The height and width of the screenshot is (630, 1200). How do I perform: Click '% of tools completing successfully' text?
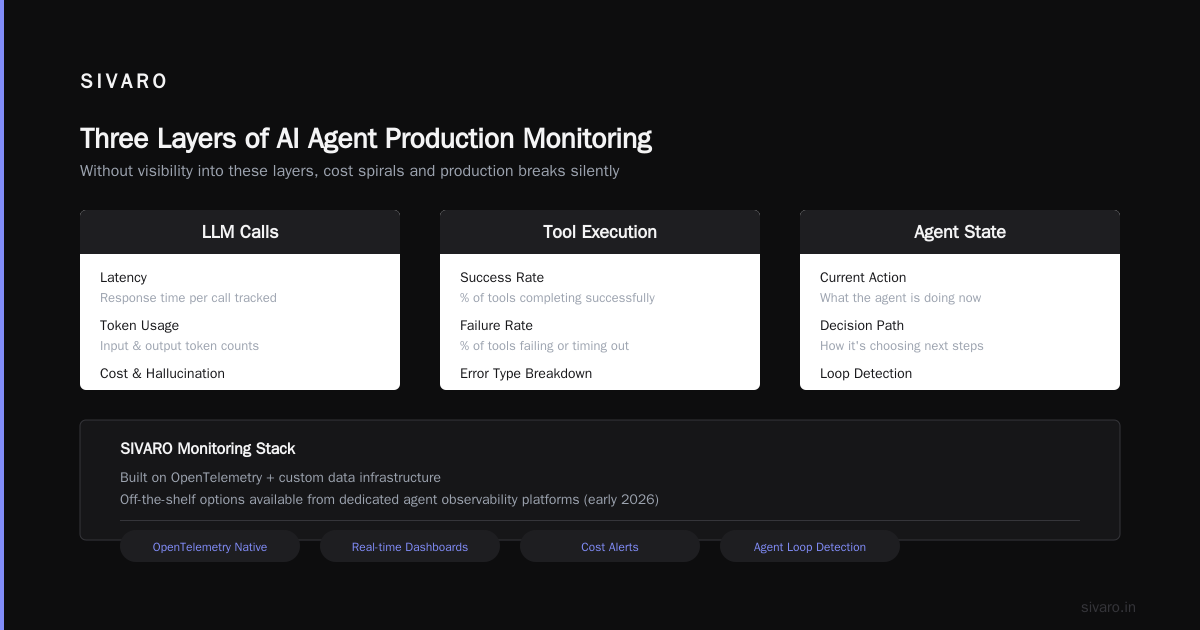[557, 298]
